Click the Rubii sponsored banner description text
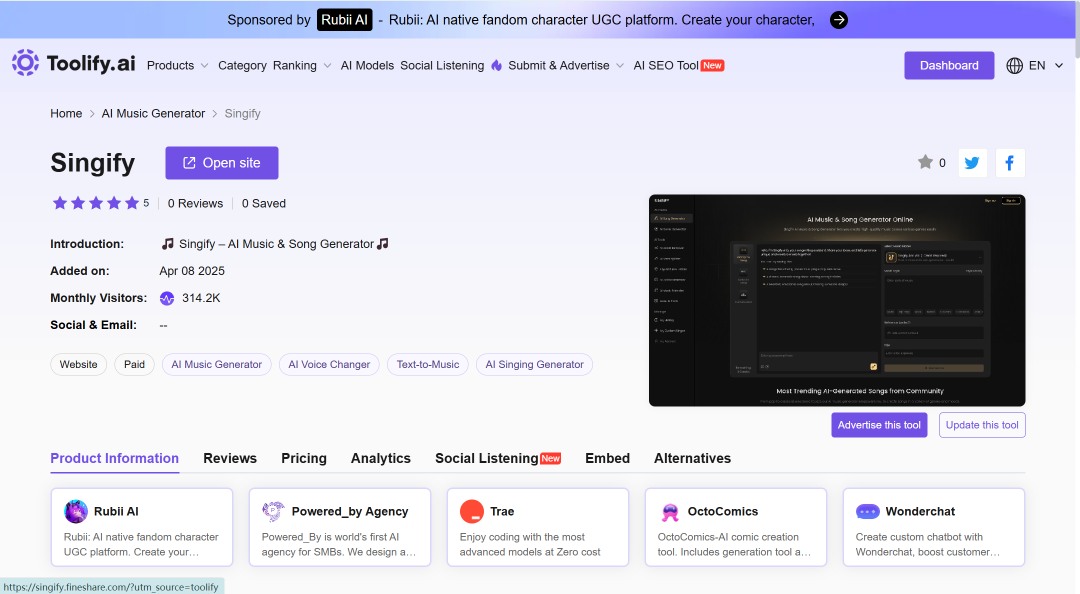 click(601, 20)
